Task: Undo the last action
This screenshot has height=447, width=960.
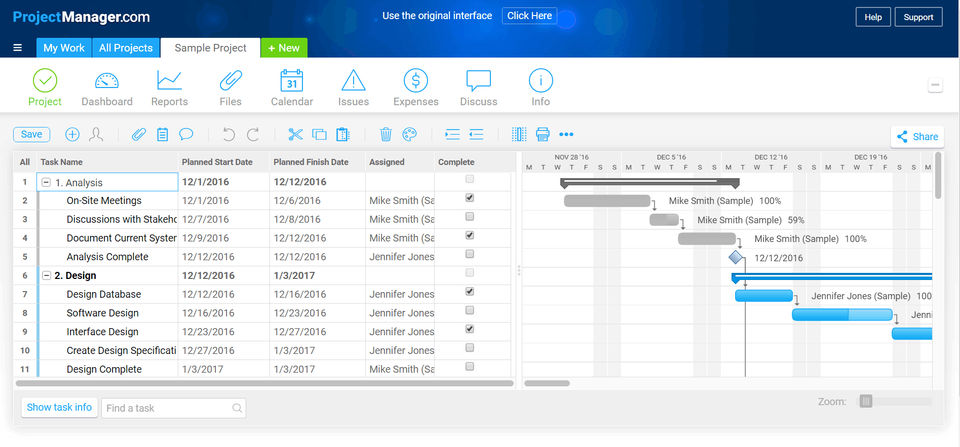Action: coord(228,135)
